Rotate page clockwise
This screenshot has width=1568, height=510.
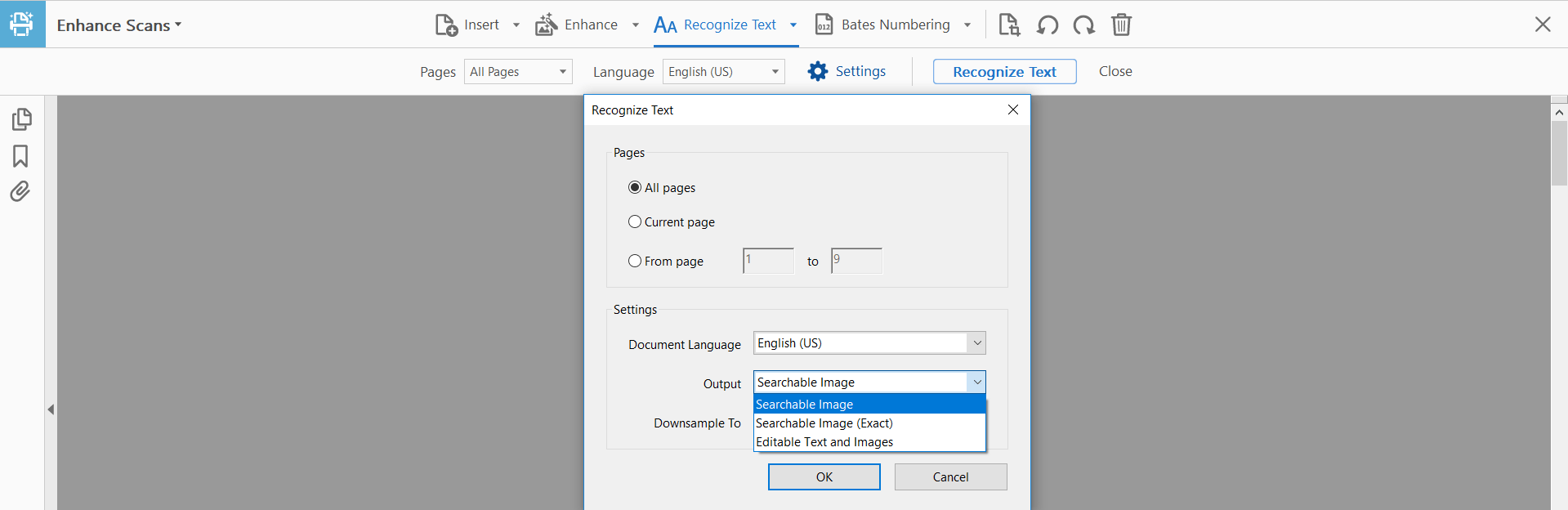click(1083, 25)
